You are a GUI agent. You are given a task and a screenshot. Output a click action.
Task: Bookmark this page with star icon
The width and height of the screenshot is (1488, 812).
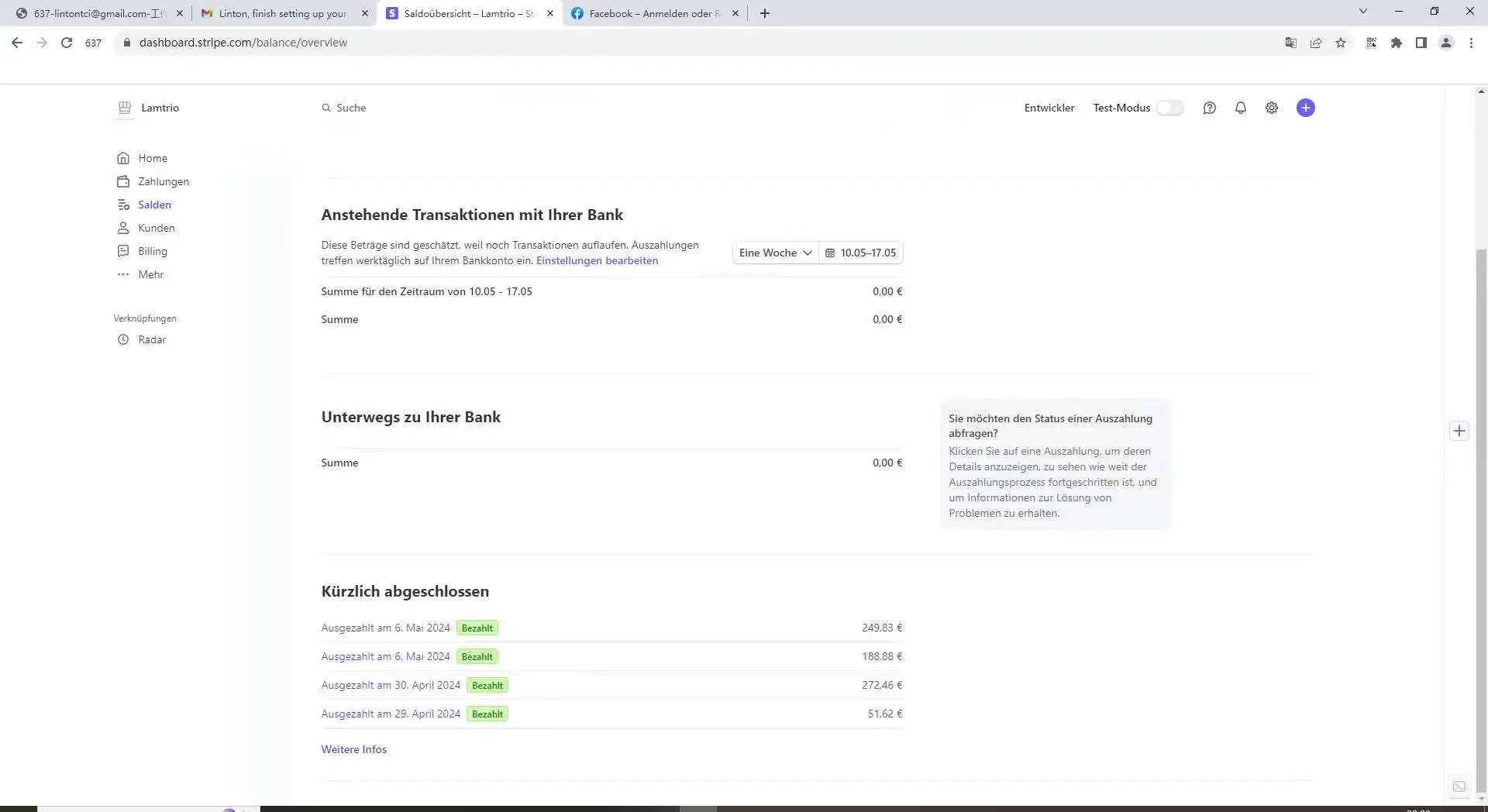(x=1341, y=43)
